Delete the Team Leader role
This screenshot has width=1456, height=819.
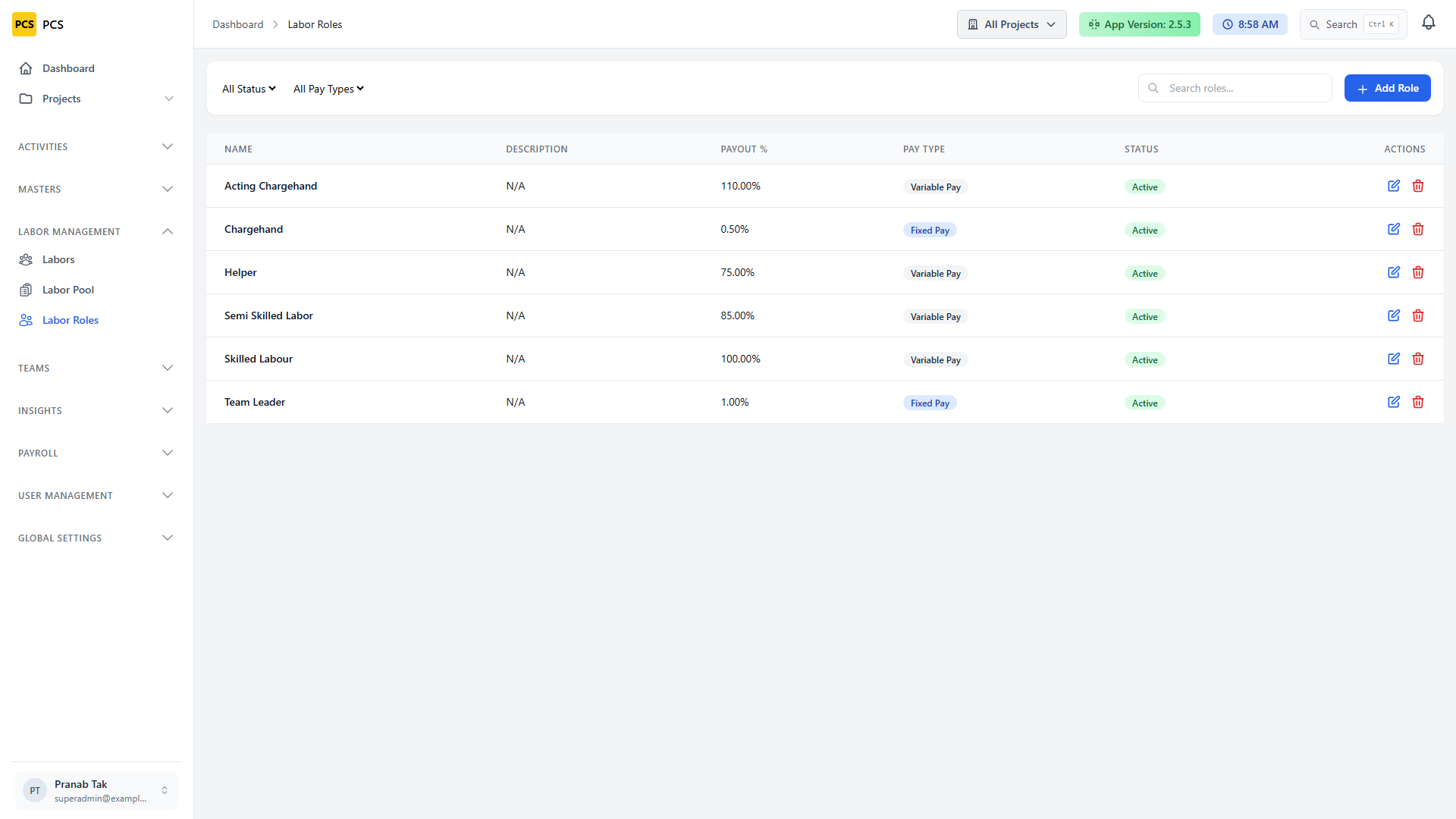1418,402
